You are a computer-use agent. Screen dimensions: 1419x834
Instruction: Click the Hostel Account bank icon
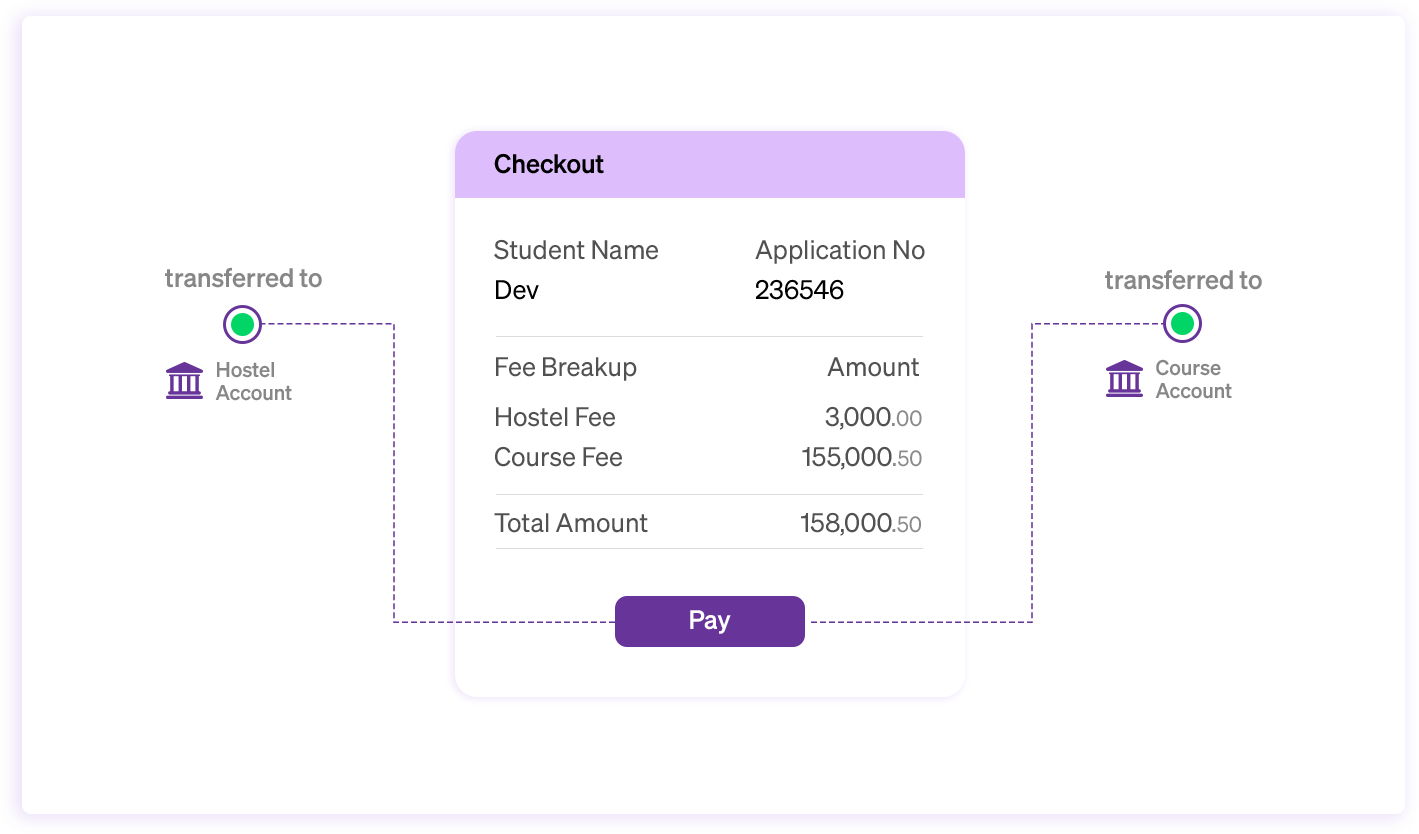pos(184,381)
